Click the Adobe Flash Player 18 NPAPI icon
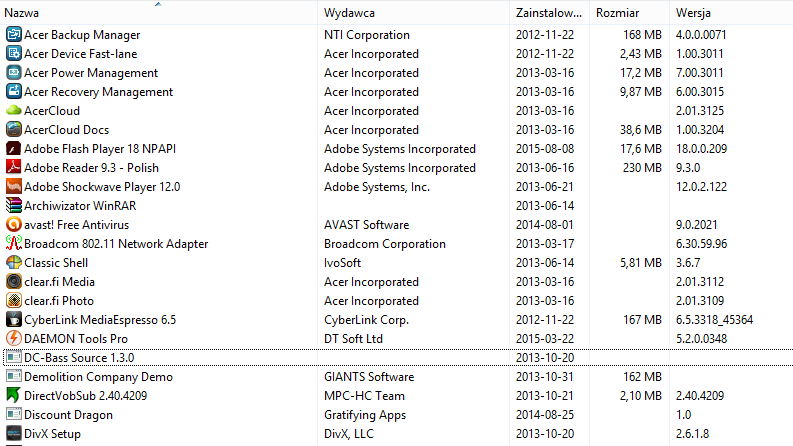The image size is (793, 446). click(14, 149)
